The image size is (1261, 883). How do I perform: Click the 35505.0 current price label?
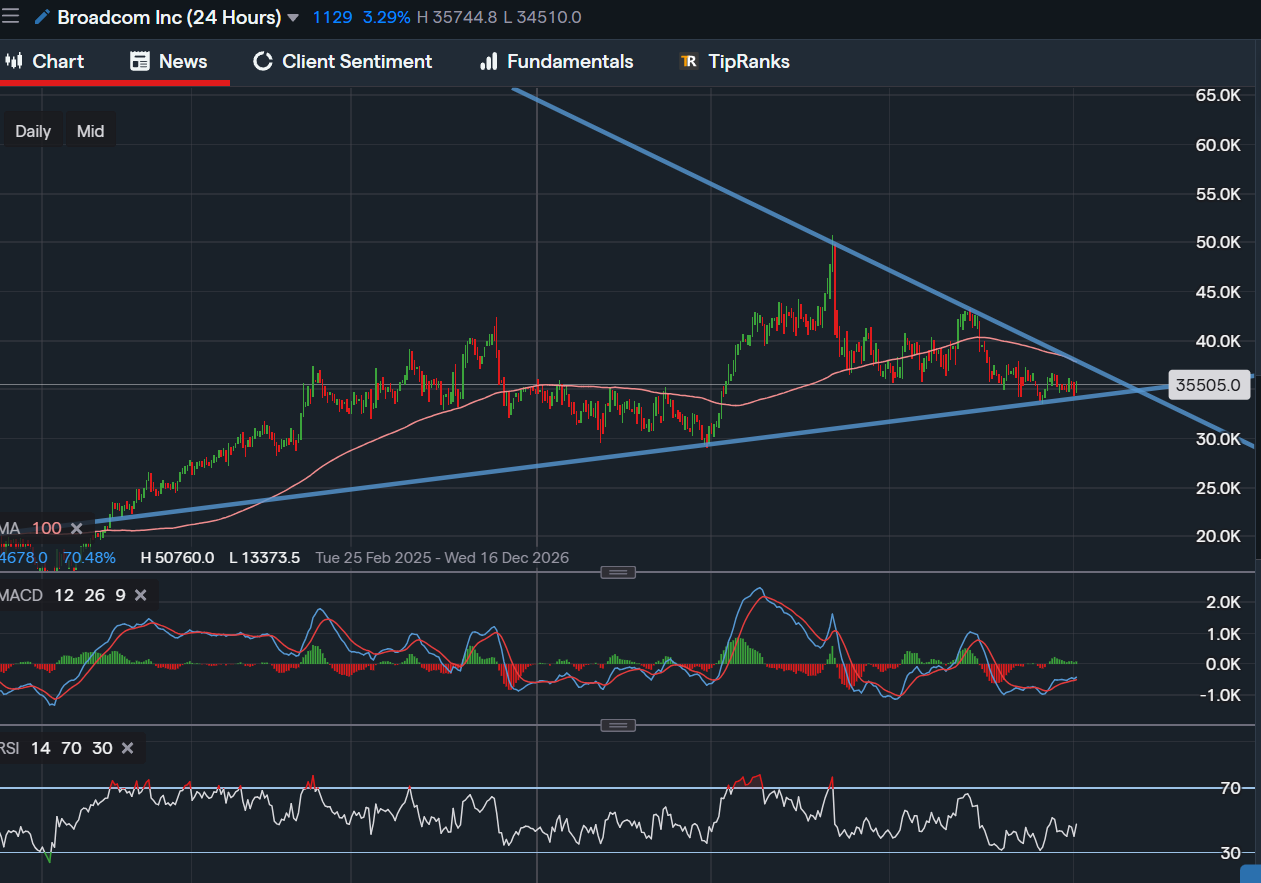coord(1208,385)
